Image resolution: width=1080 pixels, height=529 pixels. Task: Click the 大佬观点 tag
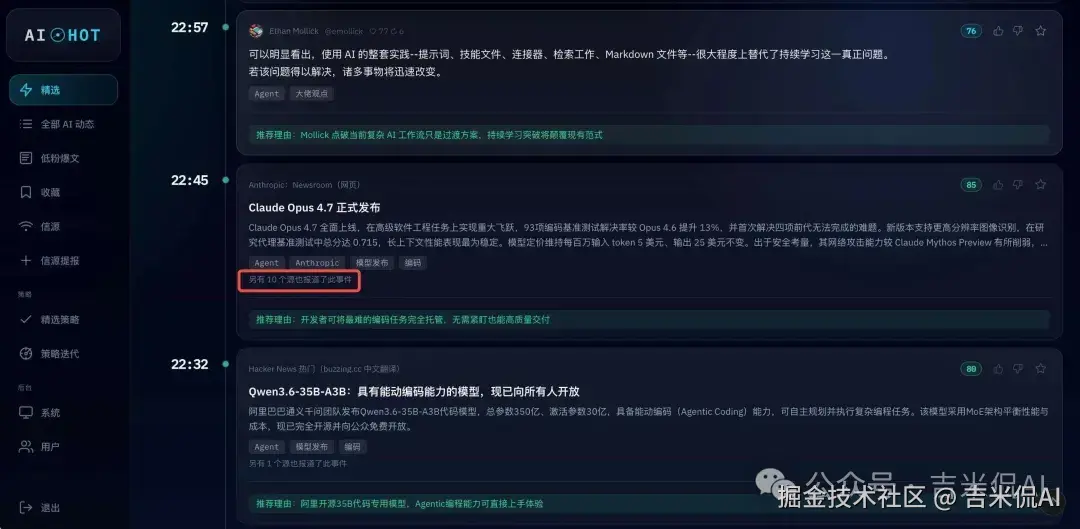point(311,94)
